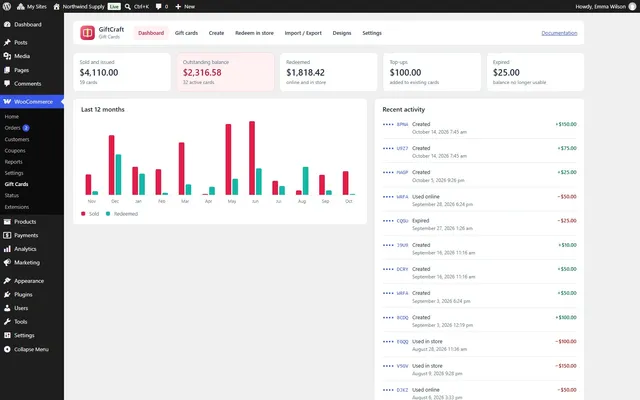
Task: Open the comments bubble in admin bar
Action: 158,7
